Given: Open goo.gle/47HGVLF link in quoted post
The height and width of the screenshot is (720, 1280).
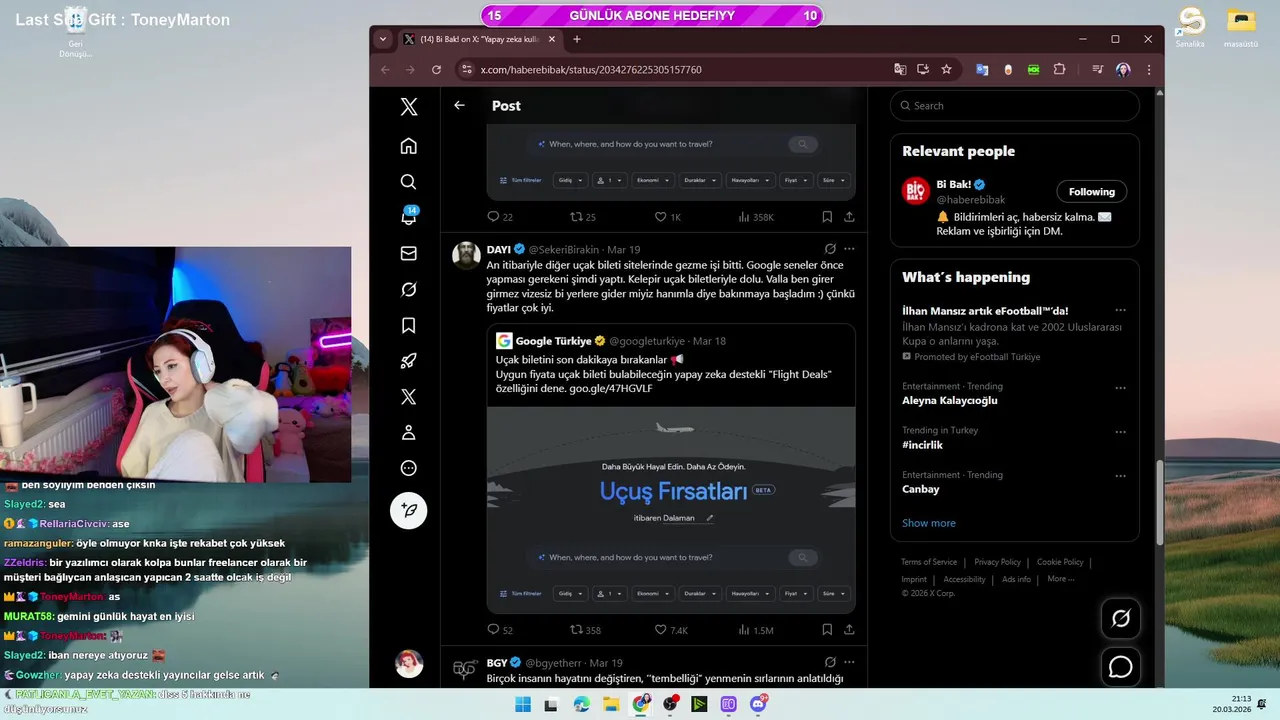Looking at the screenshot, I should pyautogui.click(x=611, y=388).
